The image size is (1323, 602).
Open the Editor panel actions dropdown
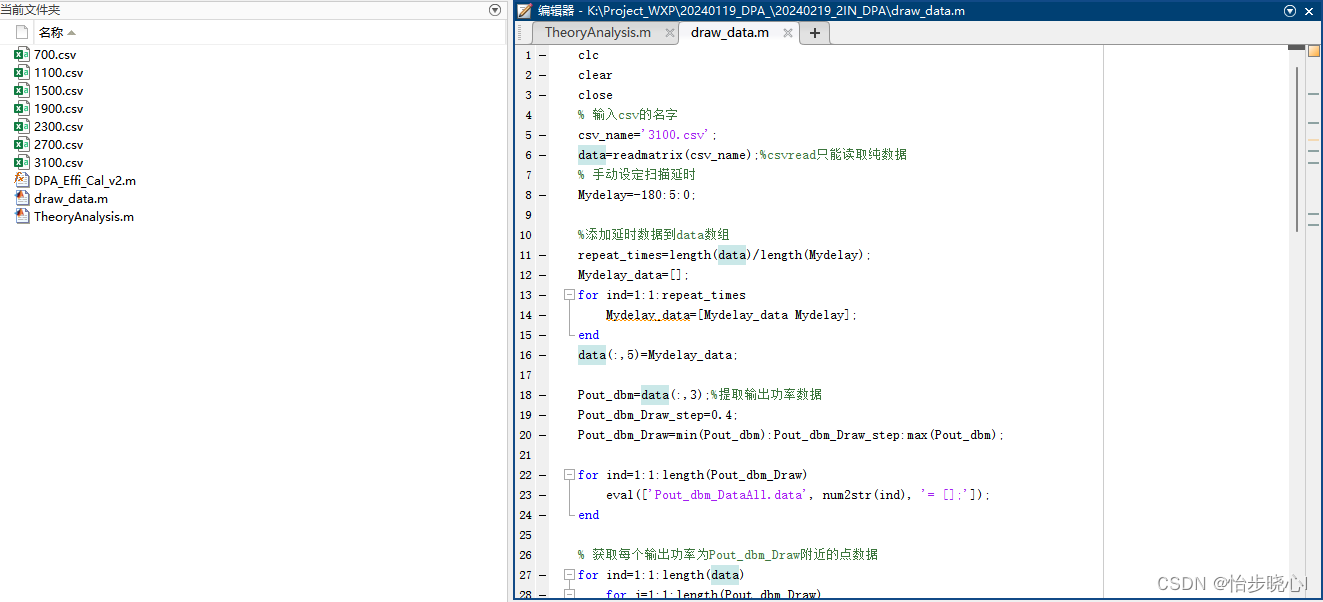[x=1289, y=11]
